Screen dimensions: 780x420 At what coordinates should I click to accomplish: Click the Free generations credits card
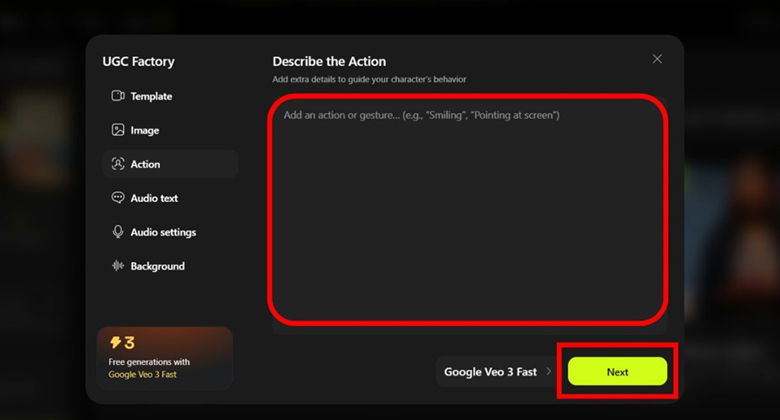(165, 358)
